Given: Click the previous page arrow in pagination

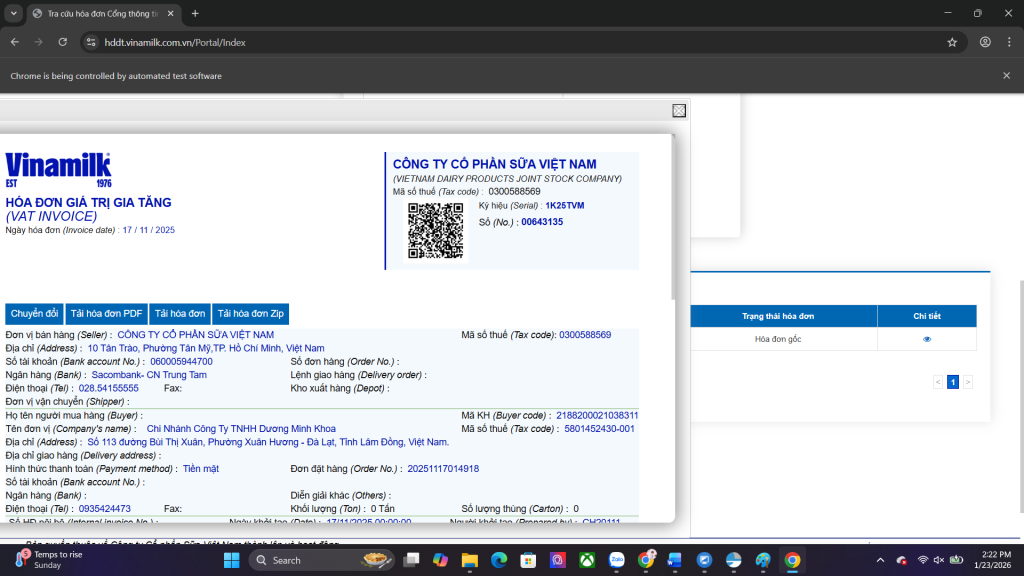Looking at the screenshot, I should [x=938, y=382].
